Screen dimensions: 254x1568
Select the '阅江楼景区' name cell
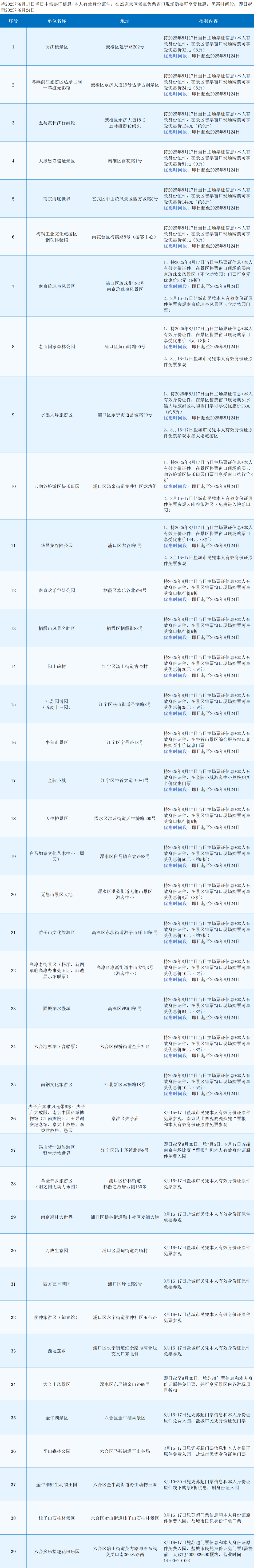click(57, 47)
